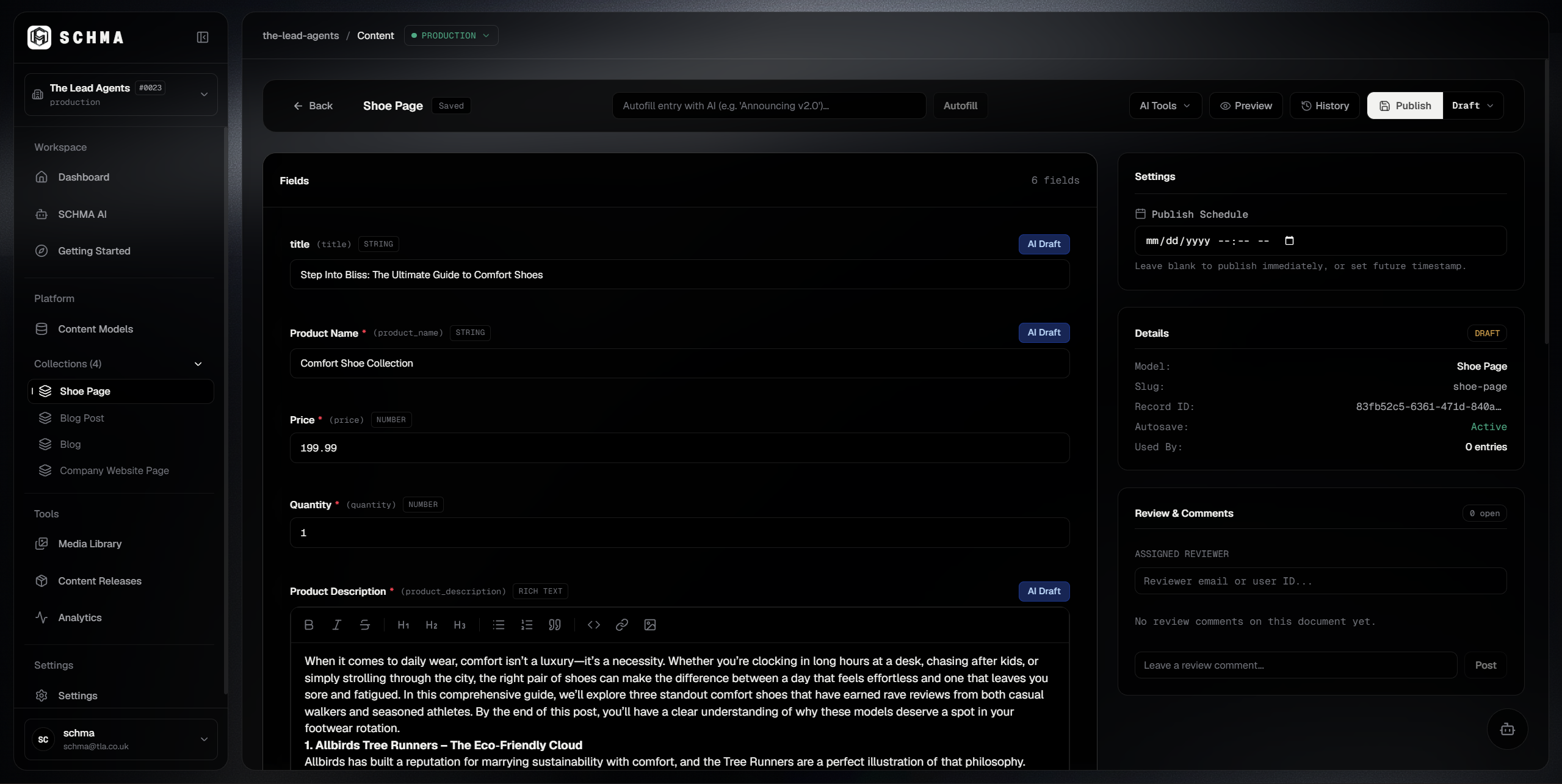Set Heading 1 style

(403, 625)
